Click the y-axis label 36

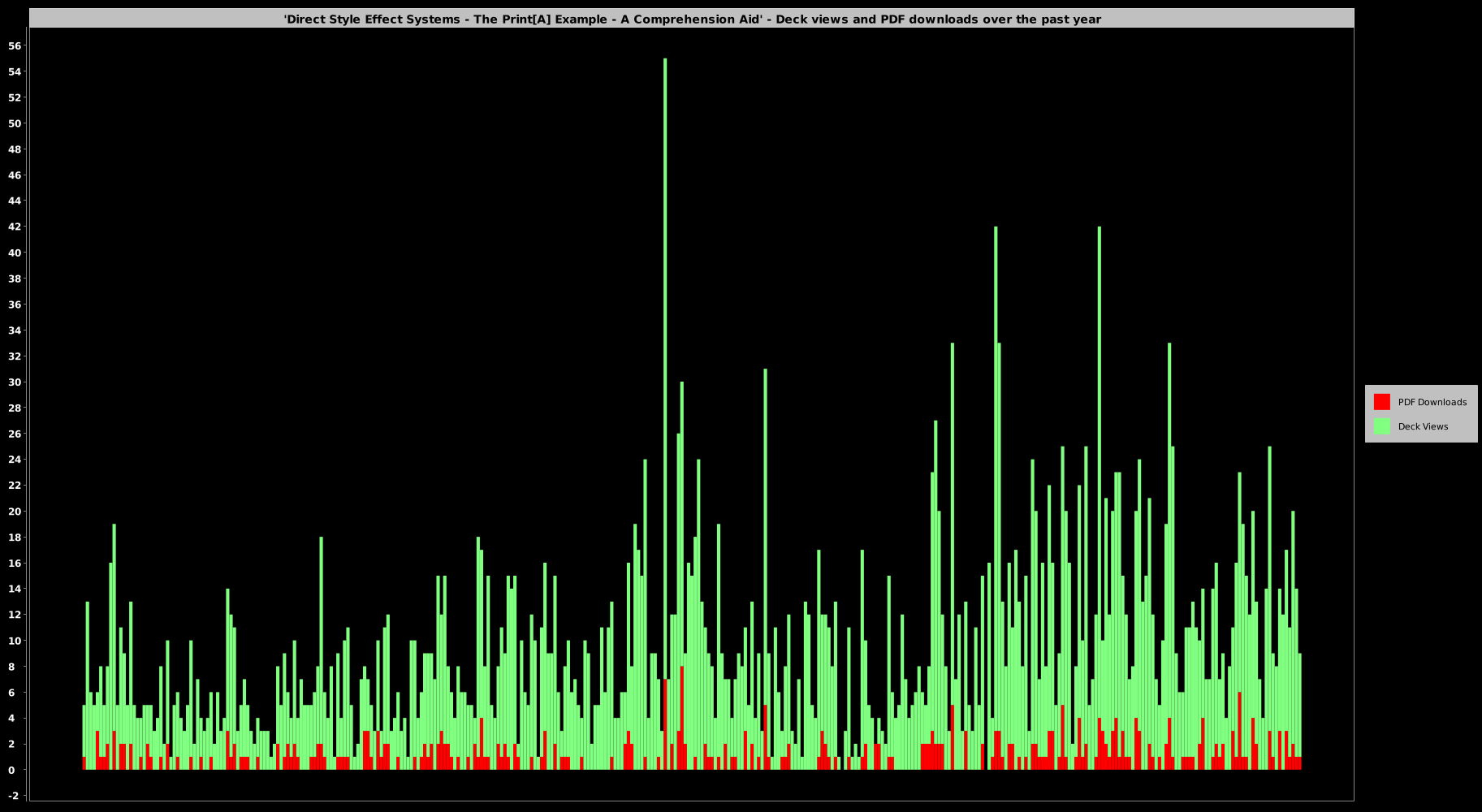15,304
